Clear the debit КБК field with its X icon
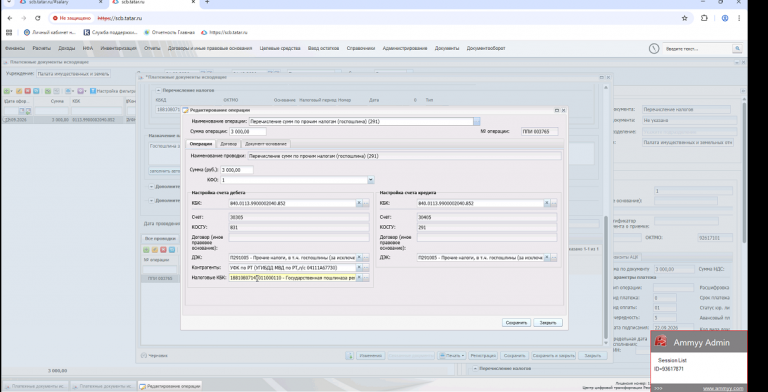The image size is (768, 392). point(359,203)
